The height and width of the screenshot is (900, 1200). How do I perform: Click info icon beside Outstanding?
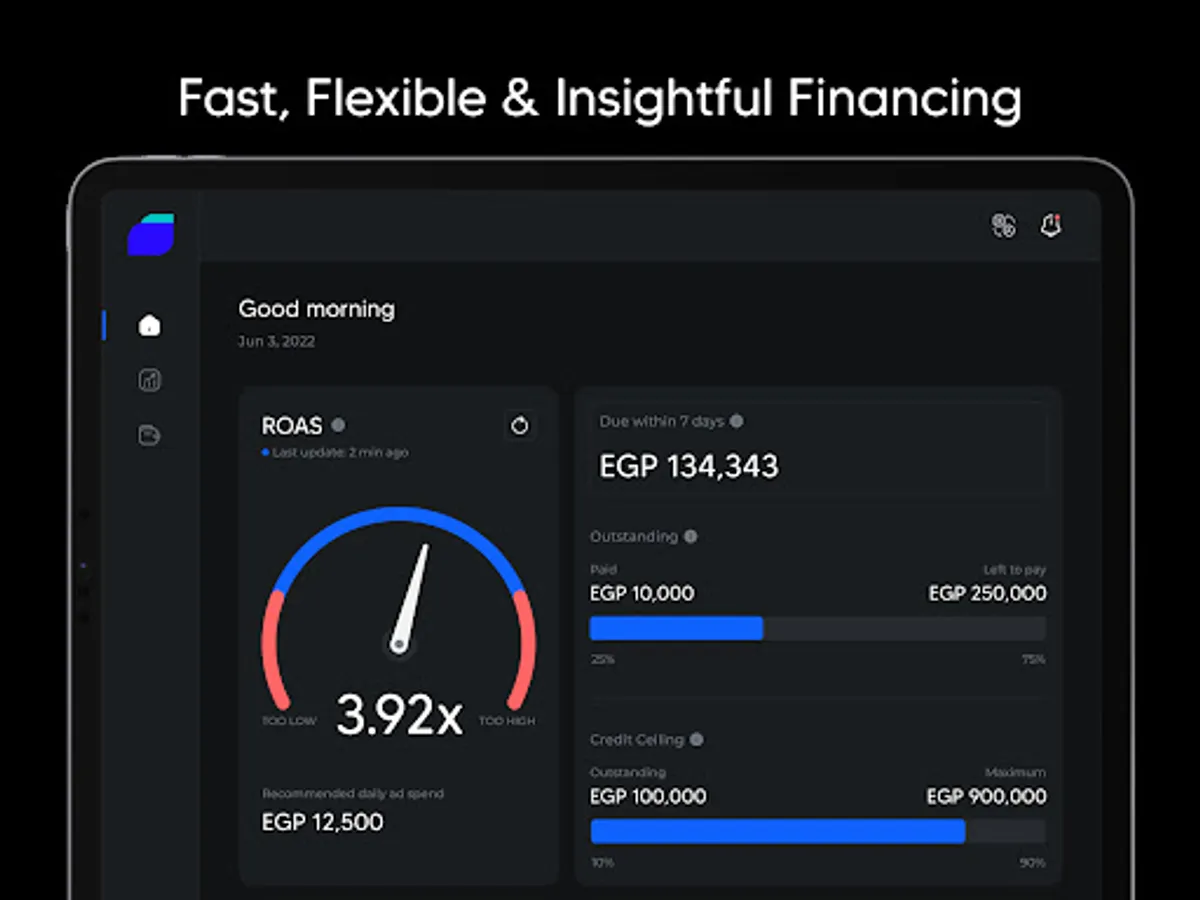coord(690,537)
